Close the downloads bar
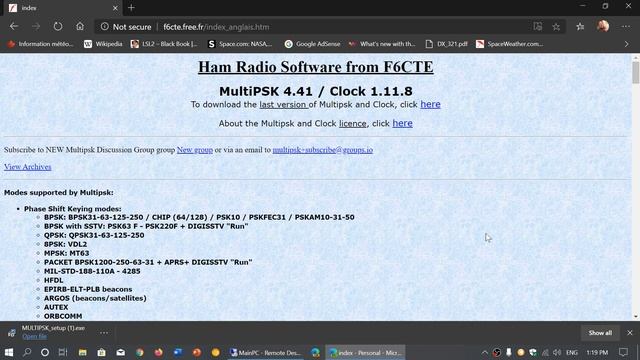640x360 pixels. tap(630, 333)
